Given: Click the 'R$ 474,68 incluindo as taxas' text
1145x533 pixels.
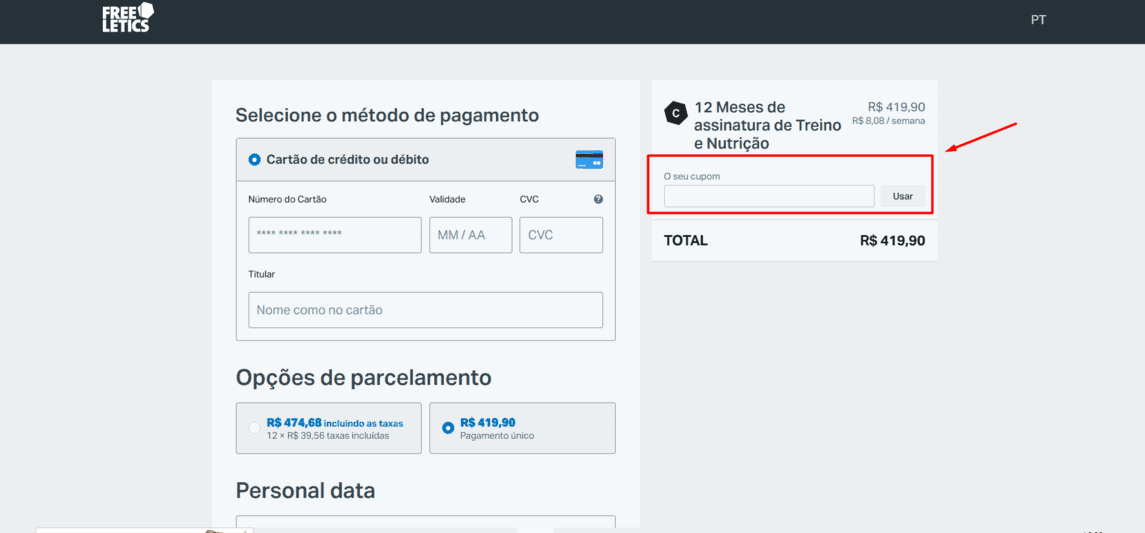Looking at the screenshot, I should coord(334,423).
